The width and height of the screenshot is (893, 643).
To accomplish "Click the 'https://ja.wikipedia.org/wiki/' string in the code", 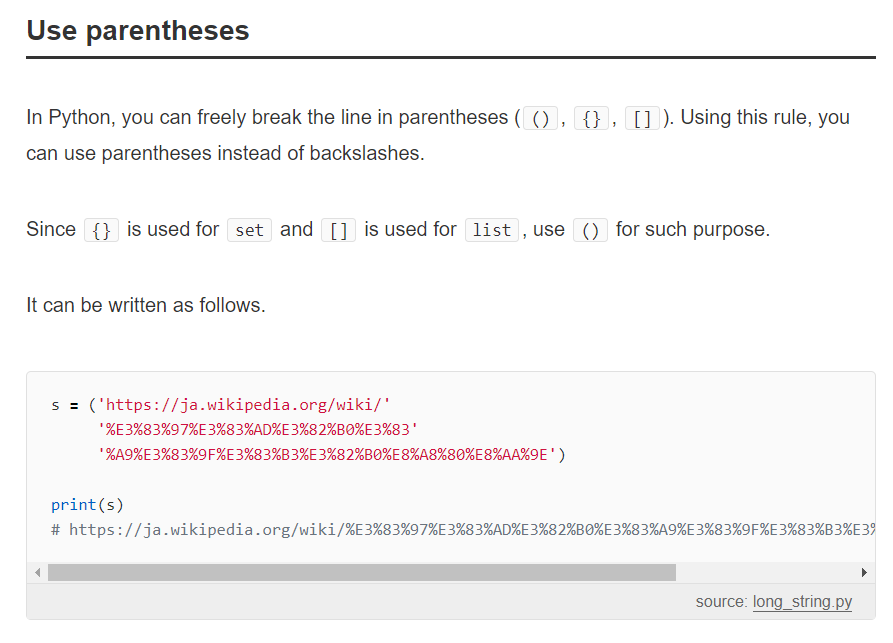I will tap(243, 405).
